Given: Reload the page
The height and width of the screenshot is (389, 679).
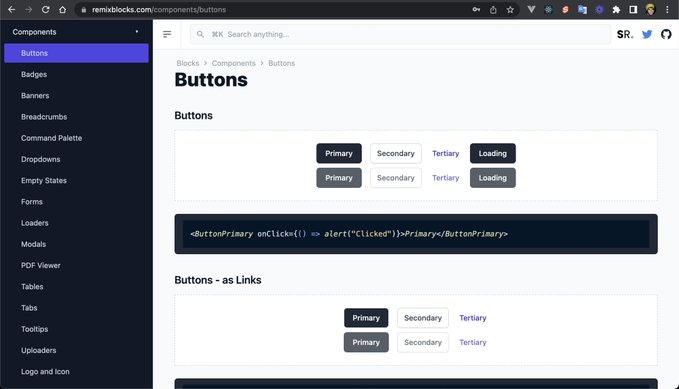Looking at the screenshot, I should coord(45,10).
